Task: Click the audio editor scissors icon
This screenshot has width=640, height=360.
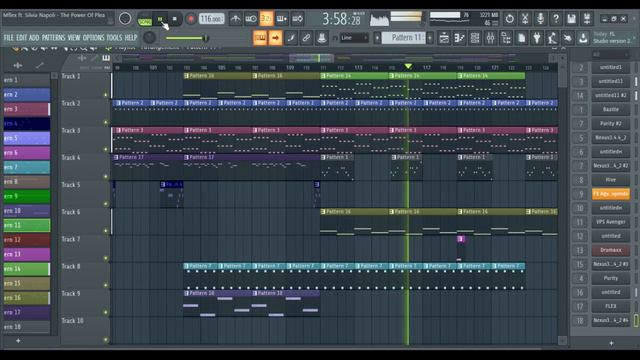Action: (525, 19)
